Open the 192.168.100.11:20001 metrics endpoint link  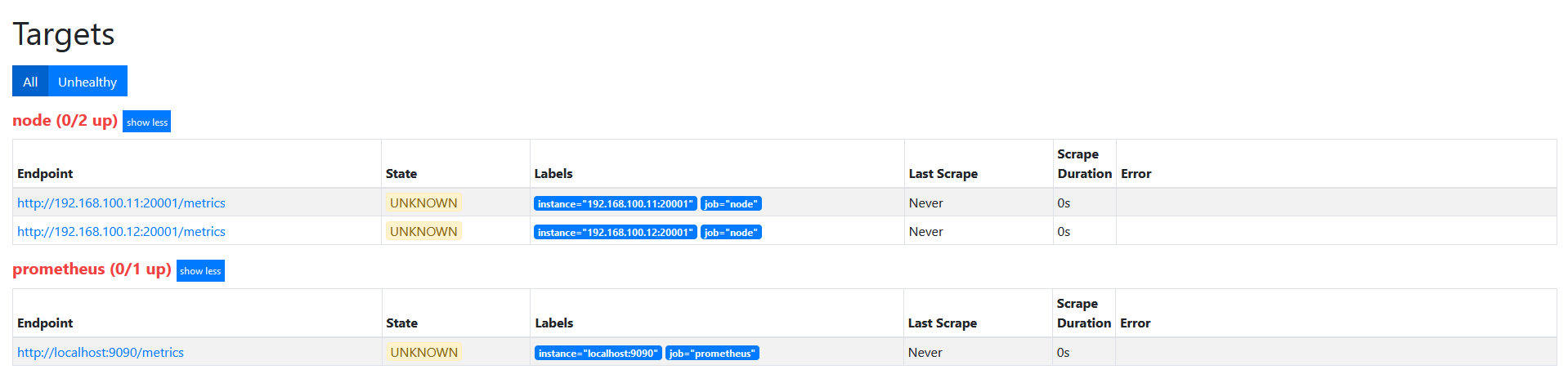121,203
